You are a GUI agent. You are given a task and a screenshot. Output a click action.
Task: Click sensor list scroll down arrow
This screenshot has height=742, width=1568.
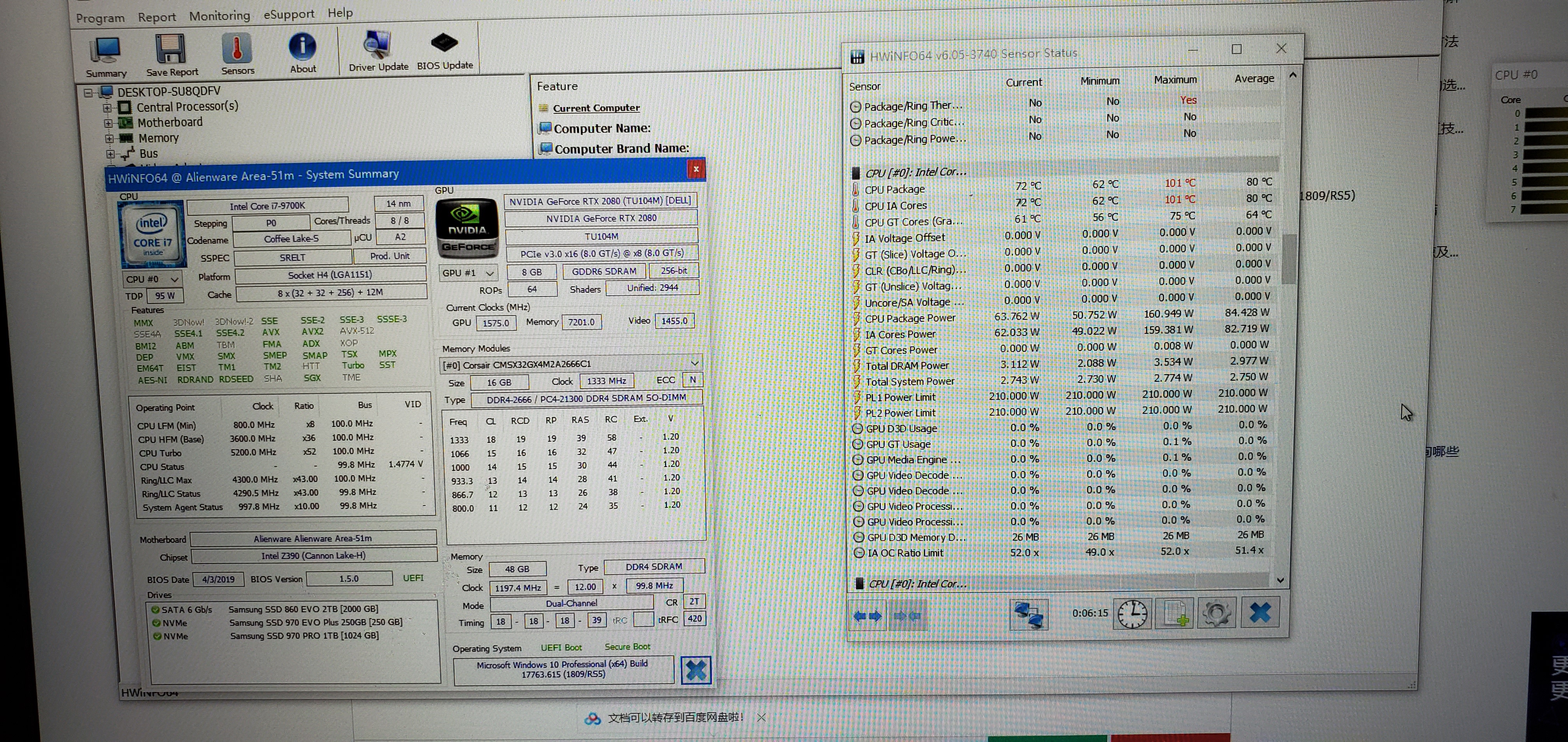(1280, 580)
